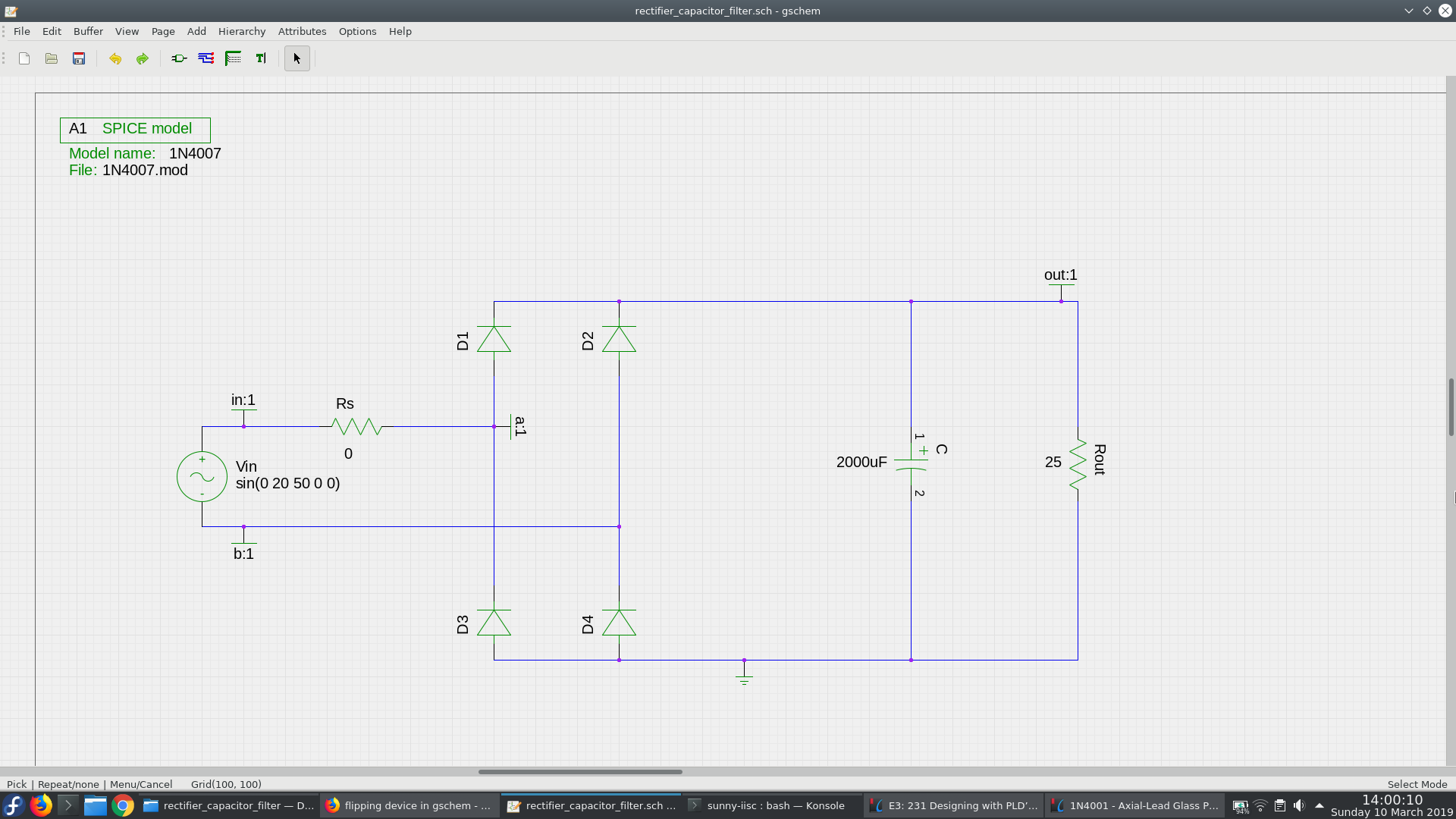This screenshot has height=819, width=1456.
Task: Click the horizontal scrollbar thumb
Action: pos(580,772)
